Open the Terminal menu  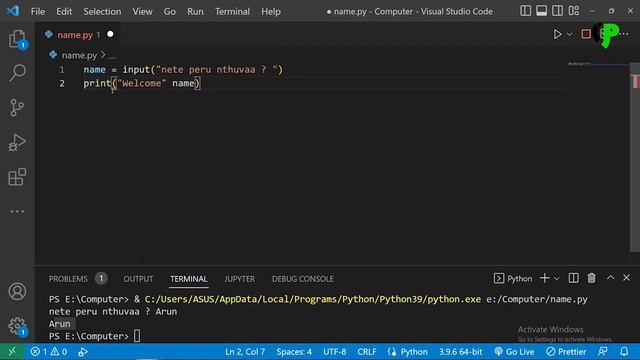point(232,11)
